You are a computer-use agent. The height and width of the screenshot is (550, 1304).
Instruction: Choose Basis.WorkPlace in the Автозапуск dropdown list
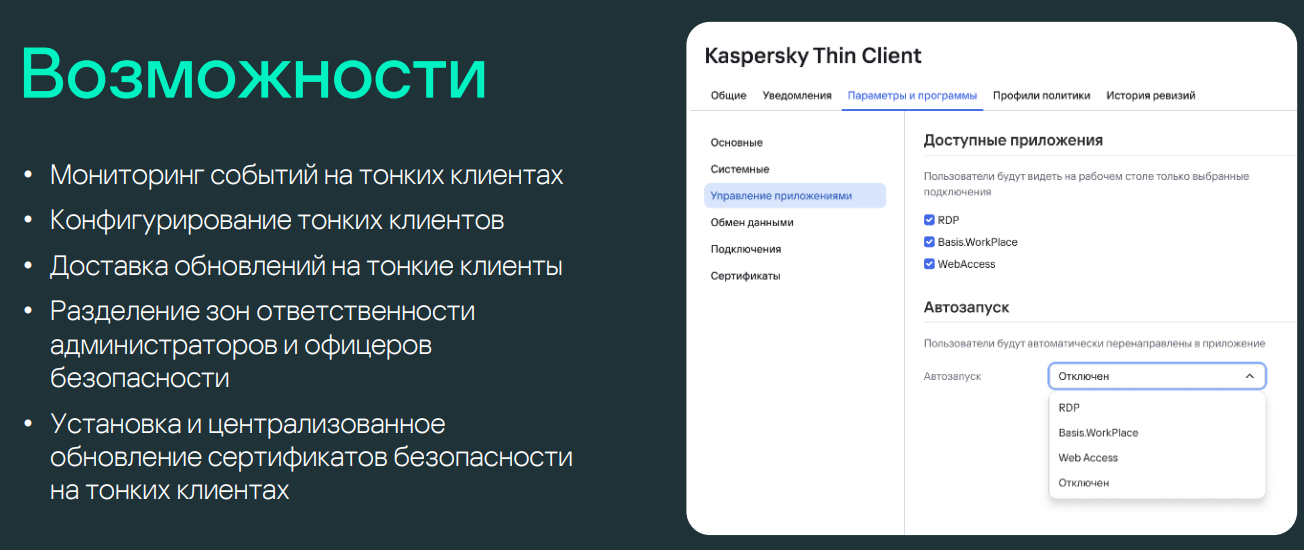click(x=1157, y=433)
